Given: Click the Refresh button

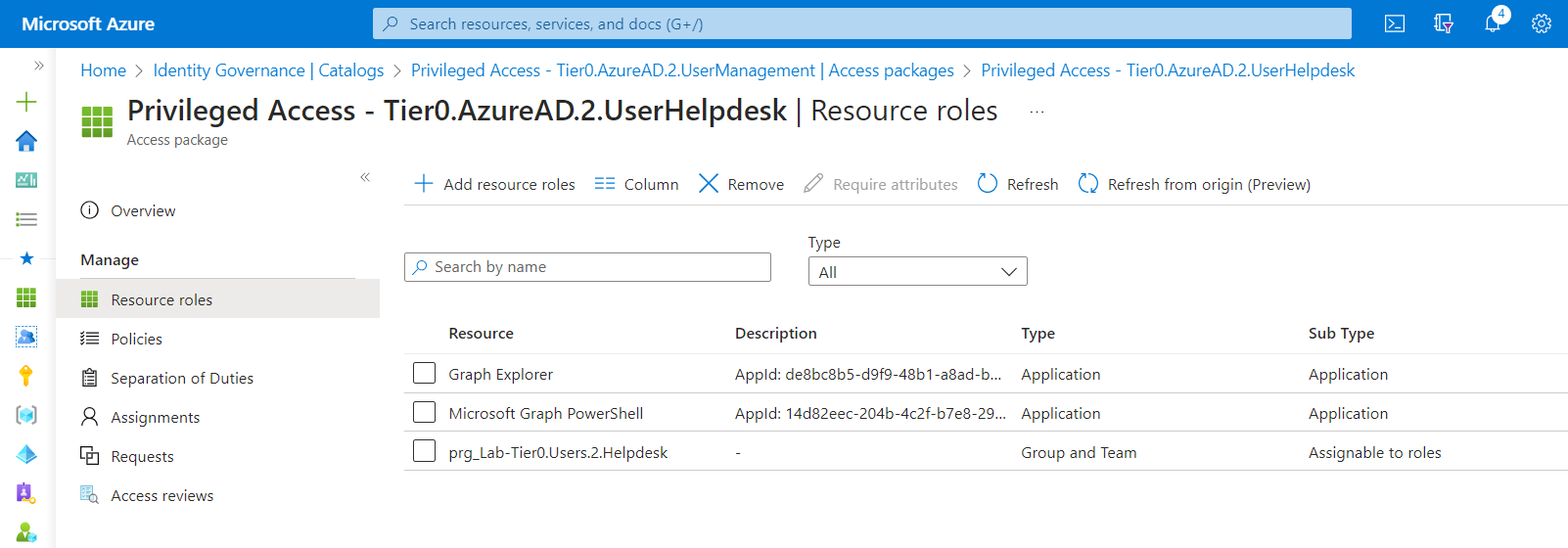Looking at the screenshot, I should pos(1018,184).
